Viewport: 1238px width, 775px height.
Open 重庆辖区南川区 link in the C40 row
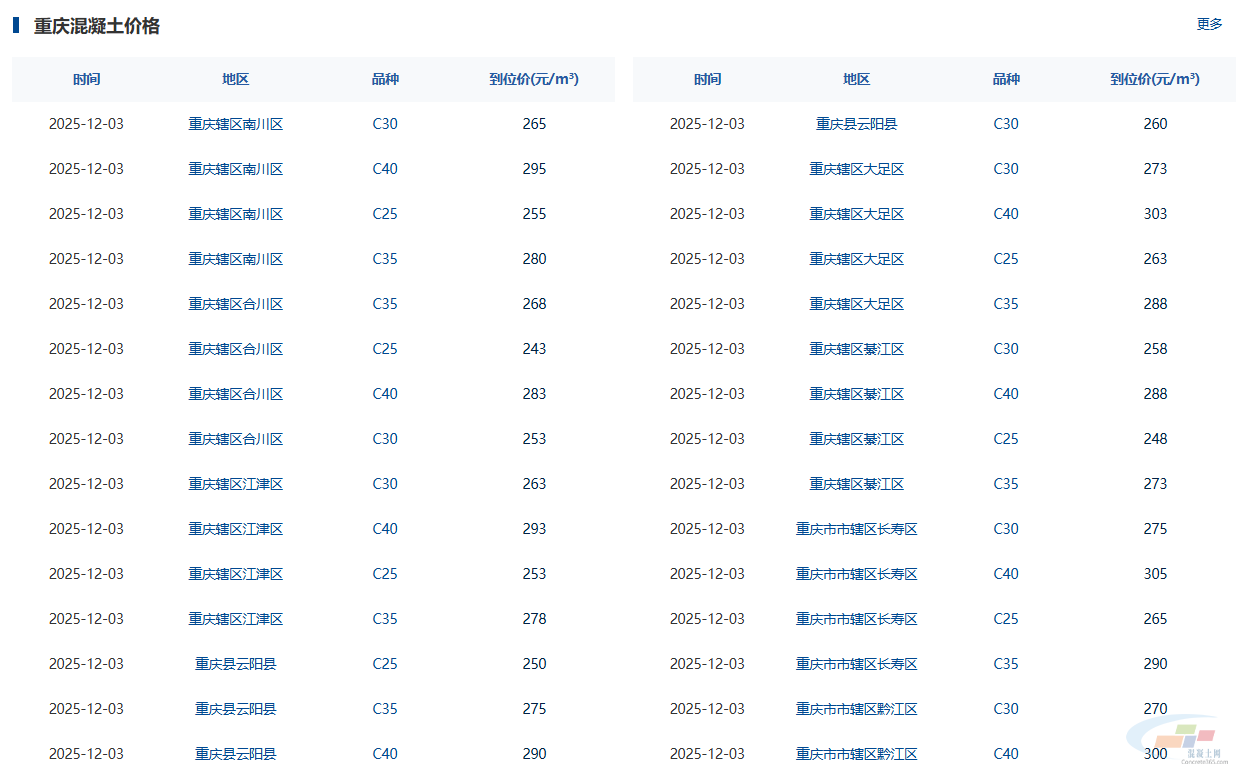pyautogui.click(x=236, y=169)
